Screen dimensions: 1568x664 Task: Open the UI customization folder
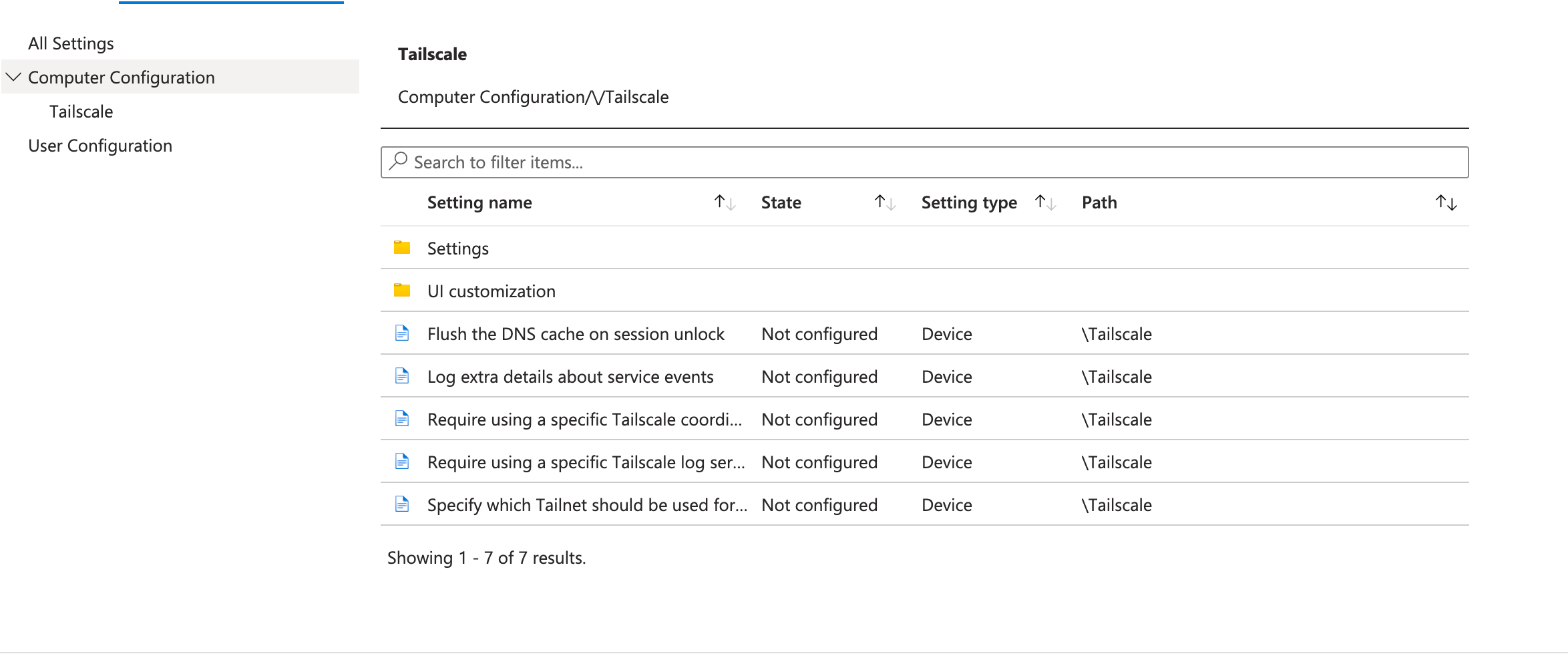pyautogui.click(x=492, y=291)
